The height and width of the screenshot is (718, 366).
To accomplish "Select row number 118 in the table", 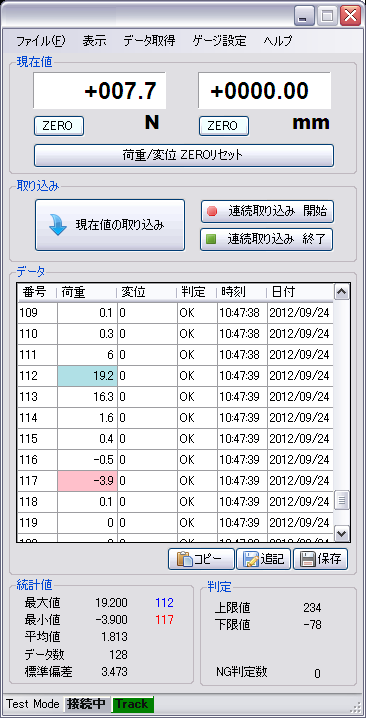I will (x=38, y=502).
